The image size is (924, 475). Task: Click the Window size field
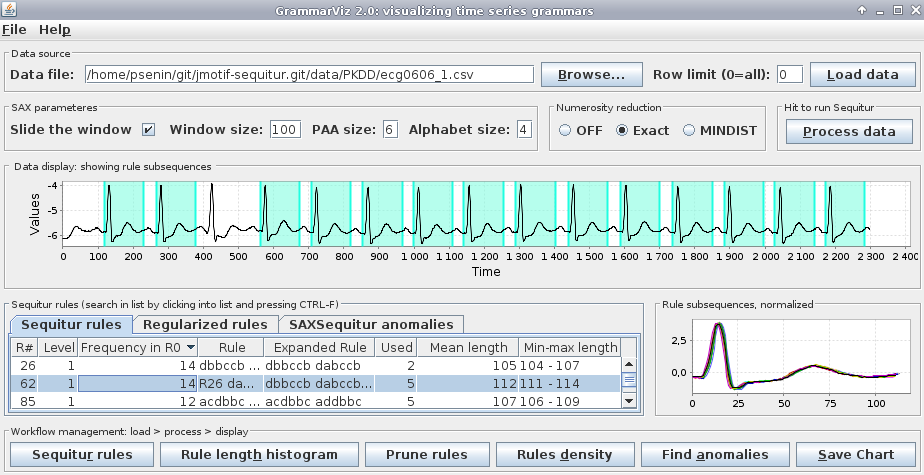click(285, 130)
